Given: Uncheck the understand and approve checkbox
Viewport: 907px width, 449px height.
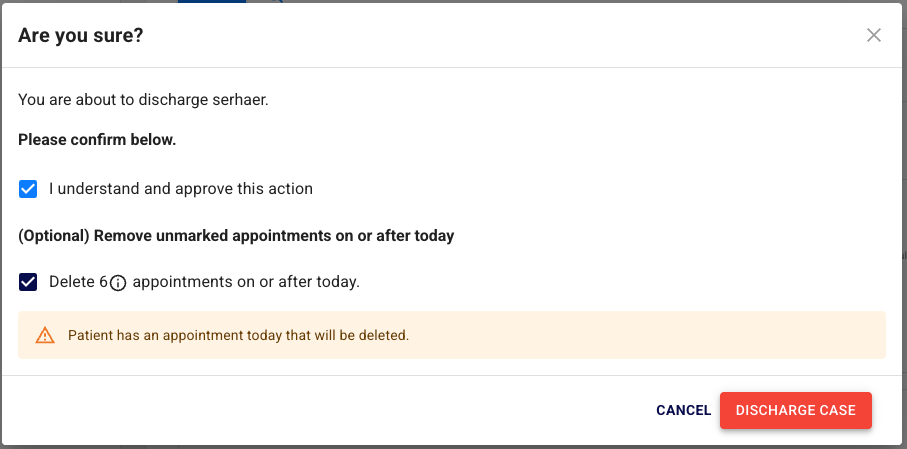Looking at the screenshot, I should click(28, 188).
